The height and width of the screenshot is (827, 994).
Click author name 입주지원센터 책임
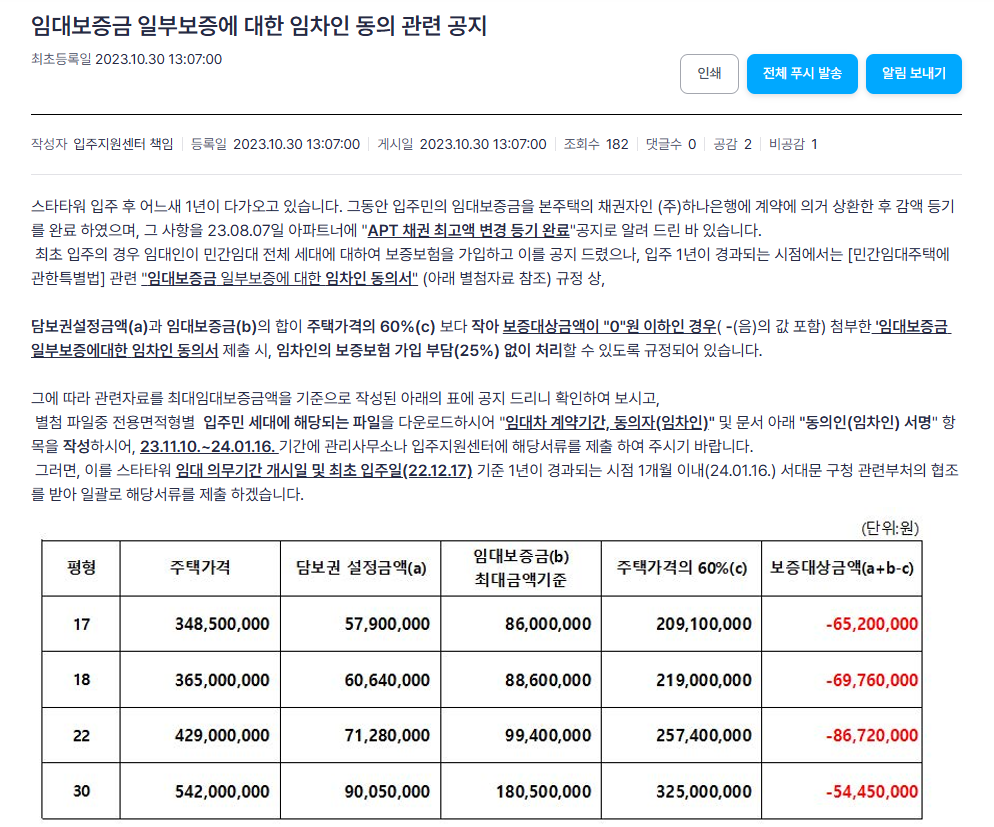[x=123, y=144]
